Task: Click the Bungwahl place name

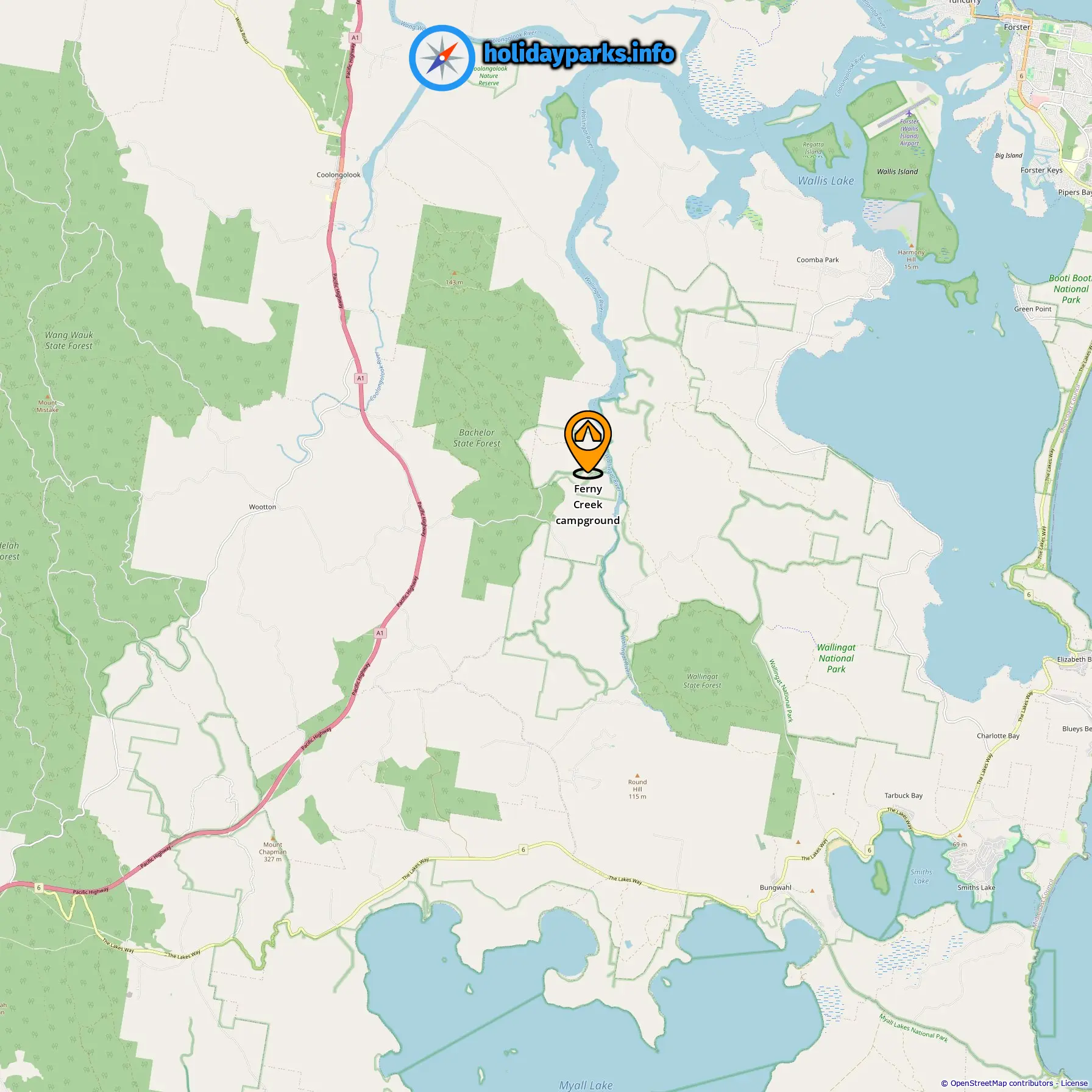Action: pyautogui.click(x=776, y=888)
